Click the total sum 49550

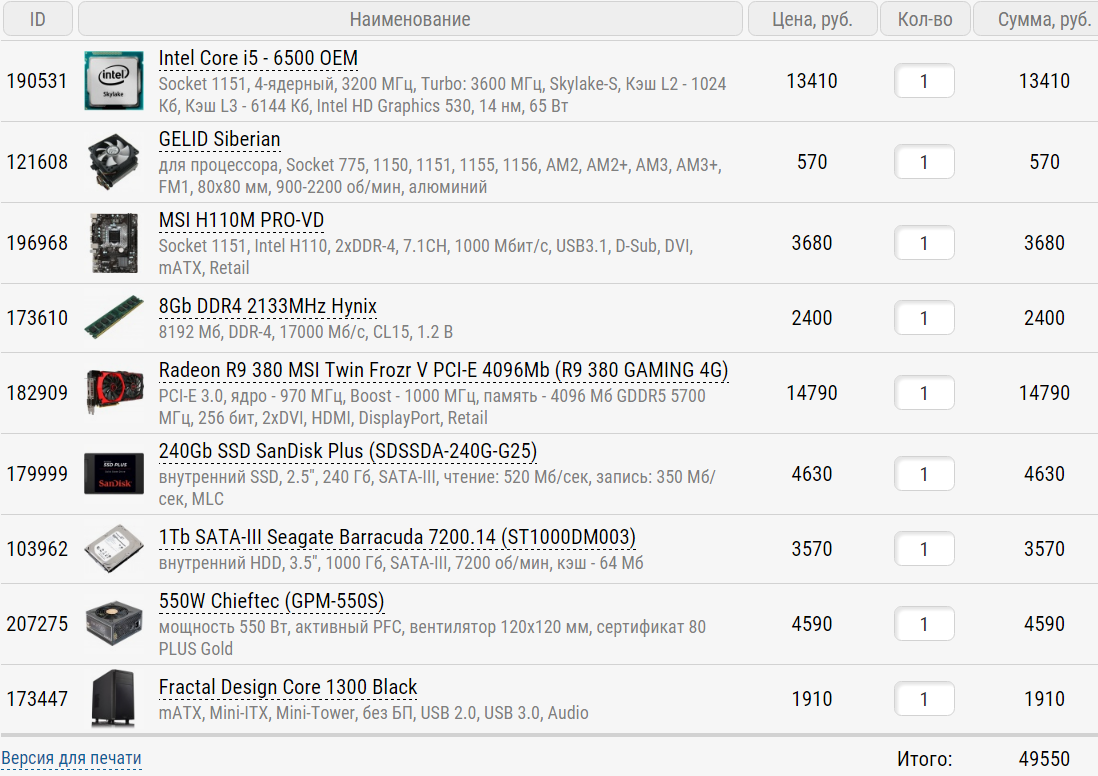1044,758
